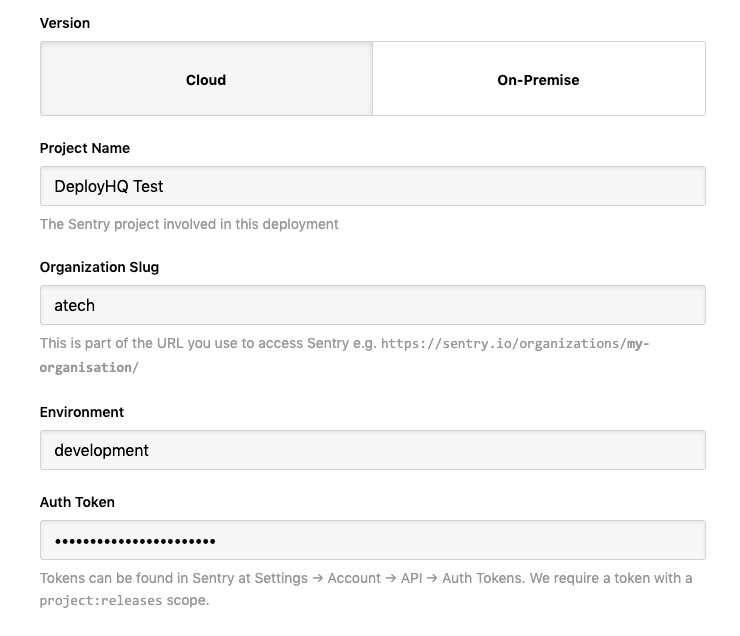Viewport: 740px width, 636px height.
Task: Click the Auth Token label
Action: (x=77, y=502)
